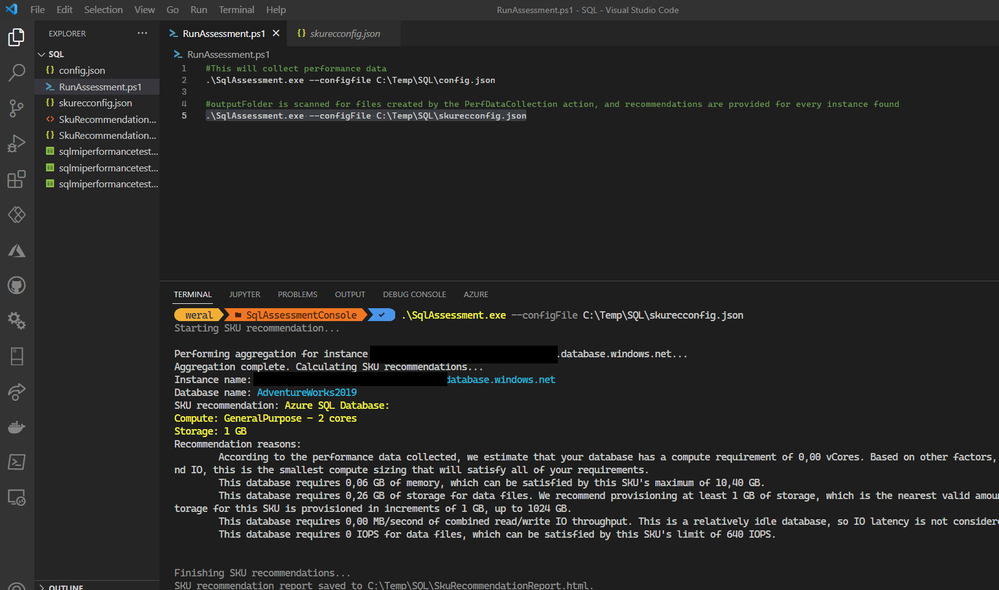
Task: Click the 'Storage: 1 GB' terminal line
Action: coord(210,431)
